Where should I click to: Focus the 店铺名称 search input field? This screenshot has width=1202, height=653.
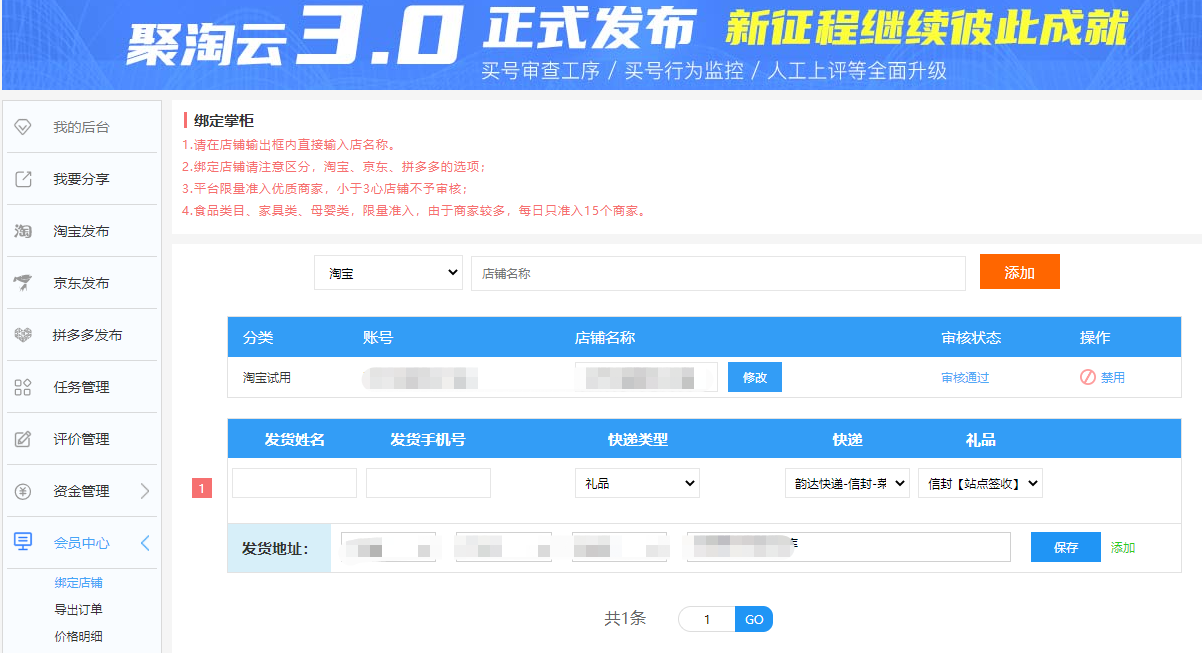[x=718, y=273]
